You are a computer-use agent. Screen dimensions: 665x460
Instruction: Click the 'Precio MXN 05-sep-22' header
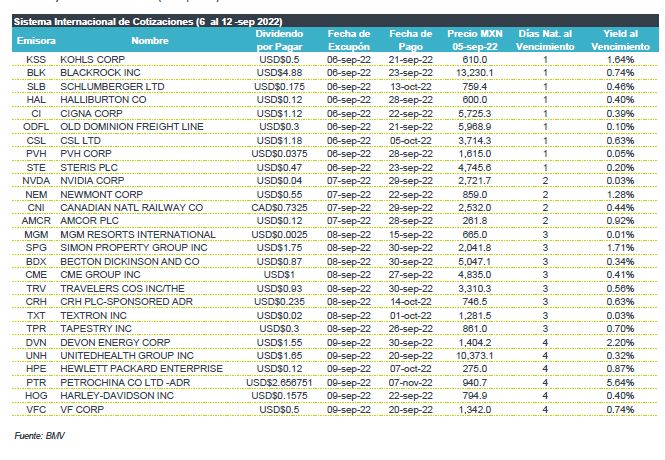(475, 40)
